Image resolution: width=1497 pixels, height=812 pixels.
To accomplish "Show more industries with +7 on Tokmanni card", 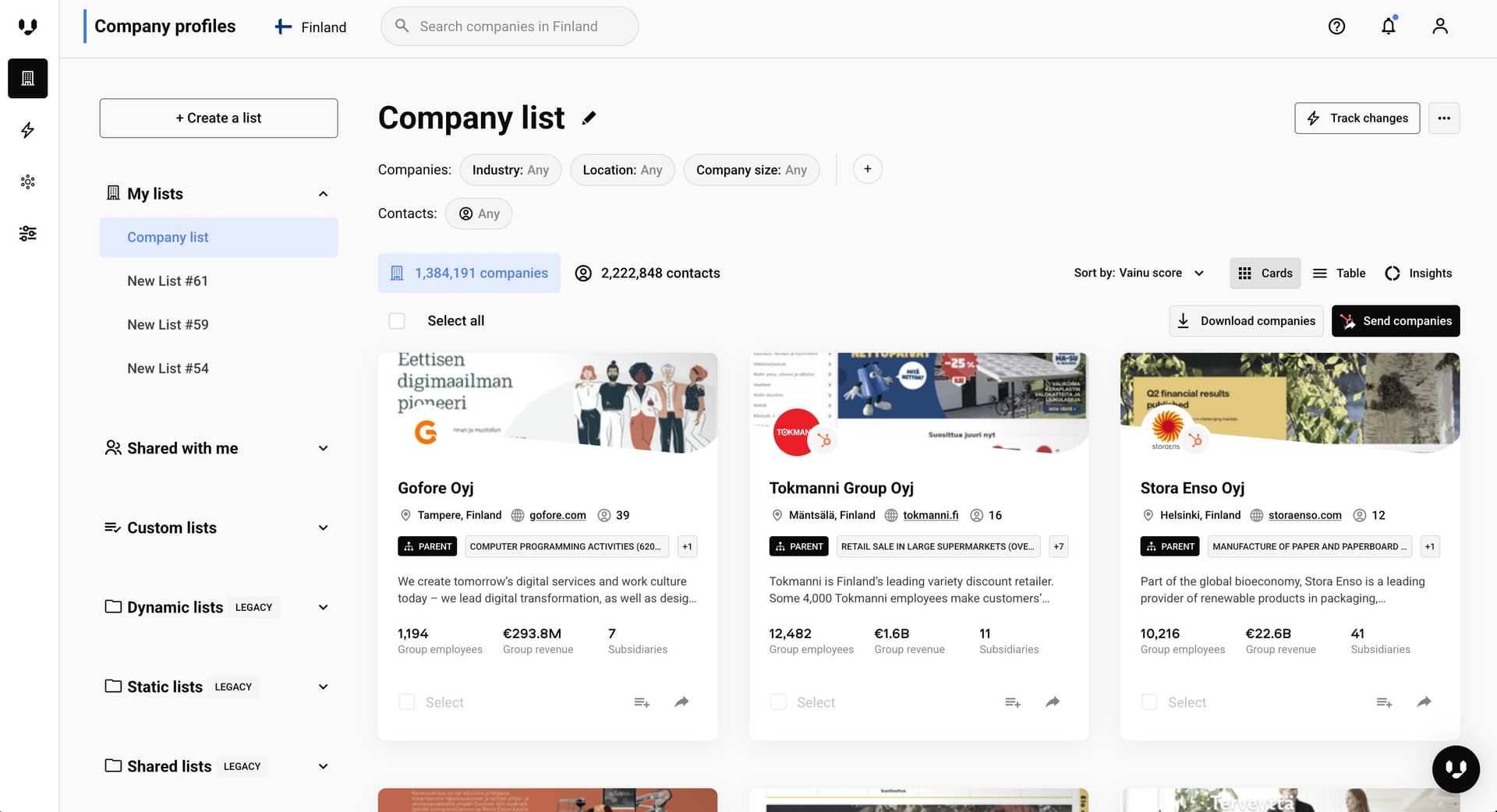I will (x=1058, y=546).
